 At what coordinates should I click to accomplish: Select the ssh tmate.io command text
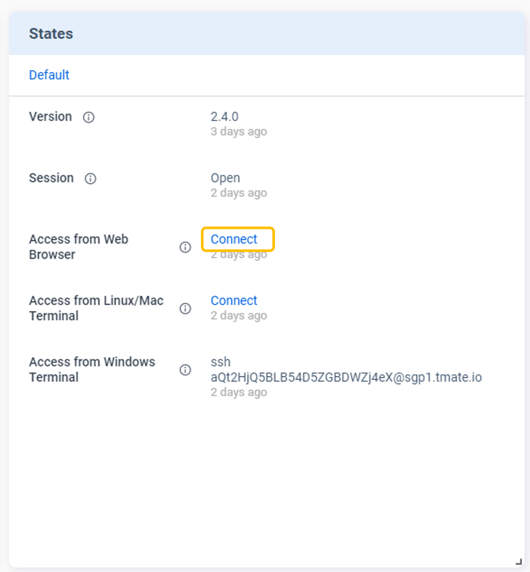(x=346, y=370)
